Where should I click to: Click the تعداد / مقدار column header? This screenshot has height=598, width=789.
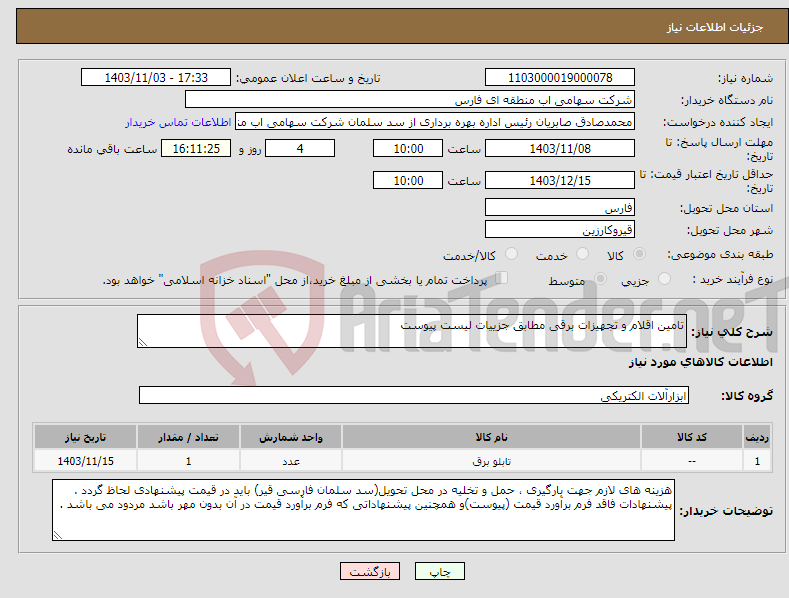(x=188, y=437)
